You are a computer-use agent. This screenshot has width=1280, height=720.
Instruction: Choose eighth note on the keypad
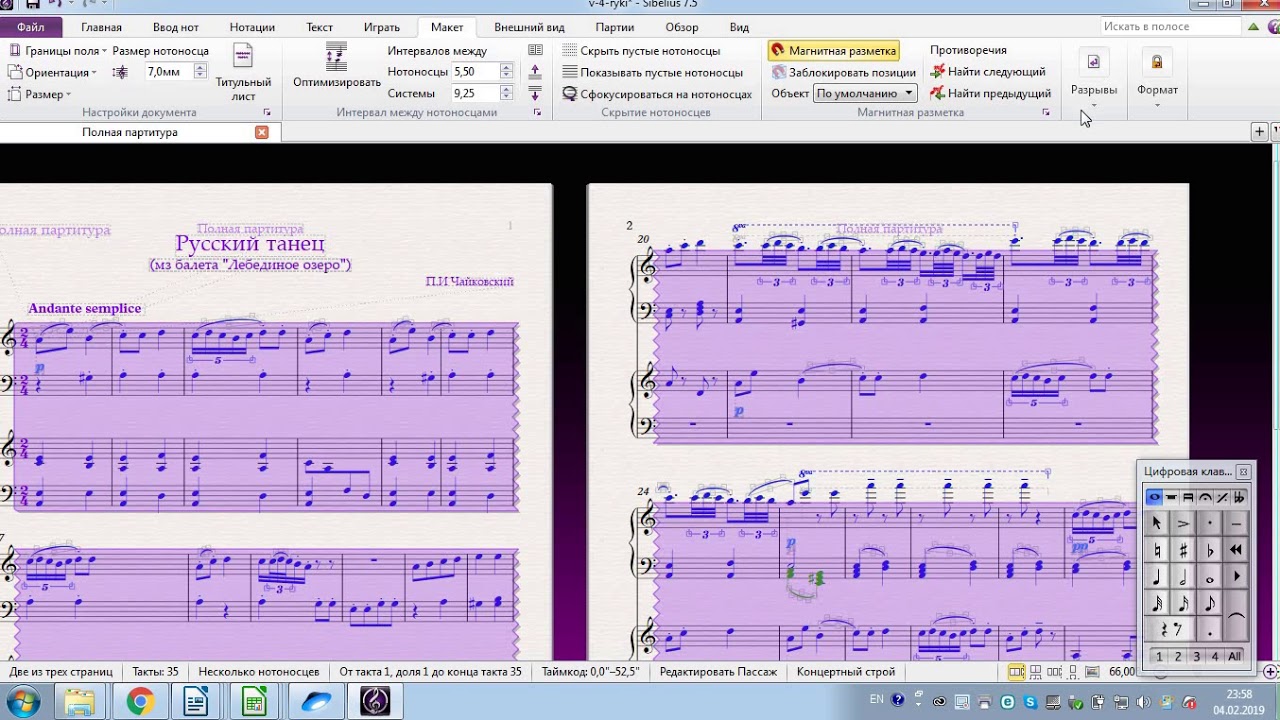click(1210, 603)
